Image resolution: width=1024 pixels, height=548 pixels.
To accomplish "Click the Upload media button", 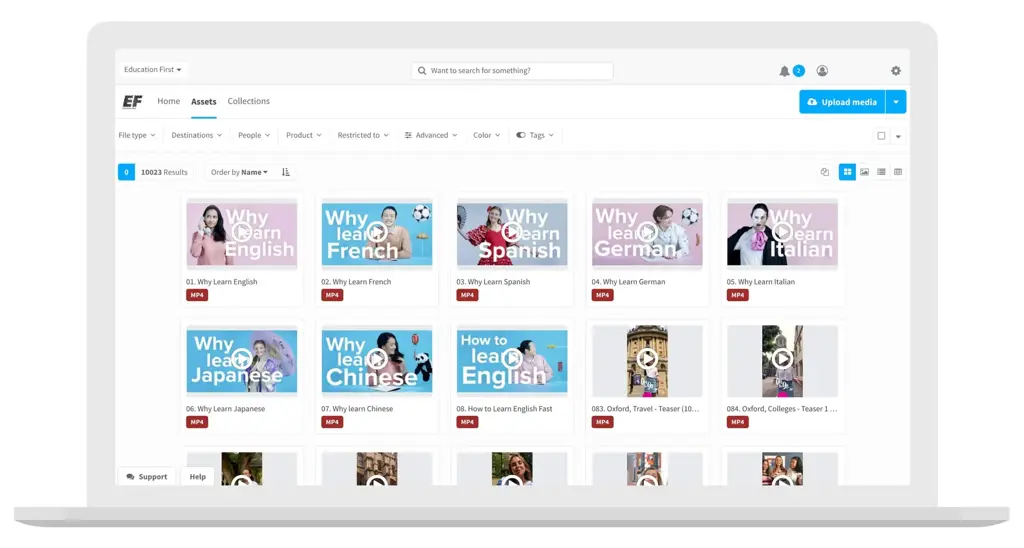I will coord(842,102).
